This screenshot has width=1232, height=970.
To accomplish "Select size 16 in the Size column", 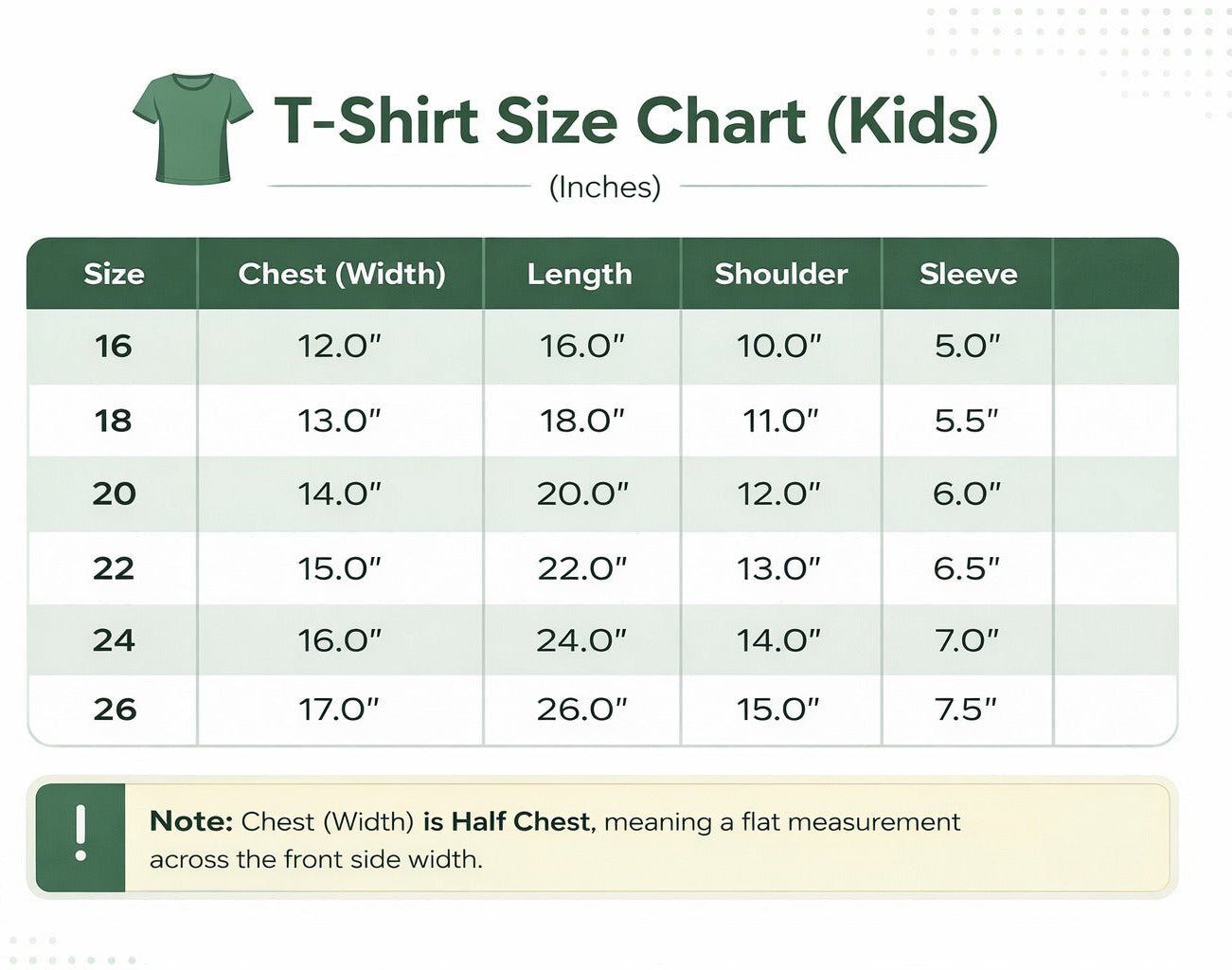I will pos(114,346).
